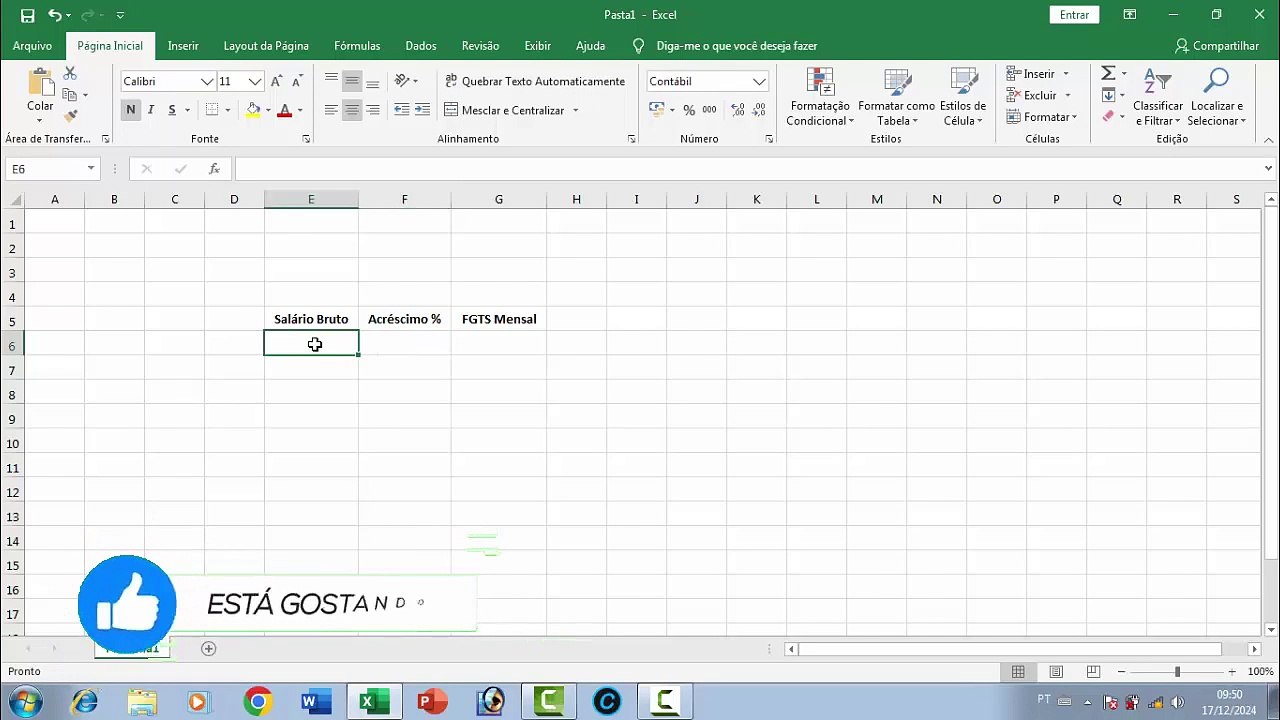1280x720 pixels.
Task: Open the Arquivo menu
Action: 32,46
